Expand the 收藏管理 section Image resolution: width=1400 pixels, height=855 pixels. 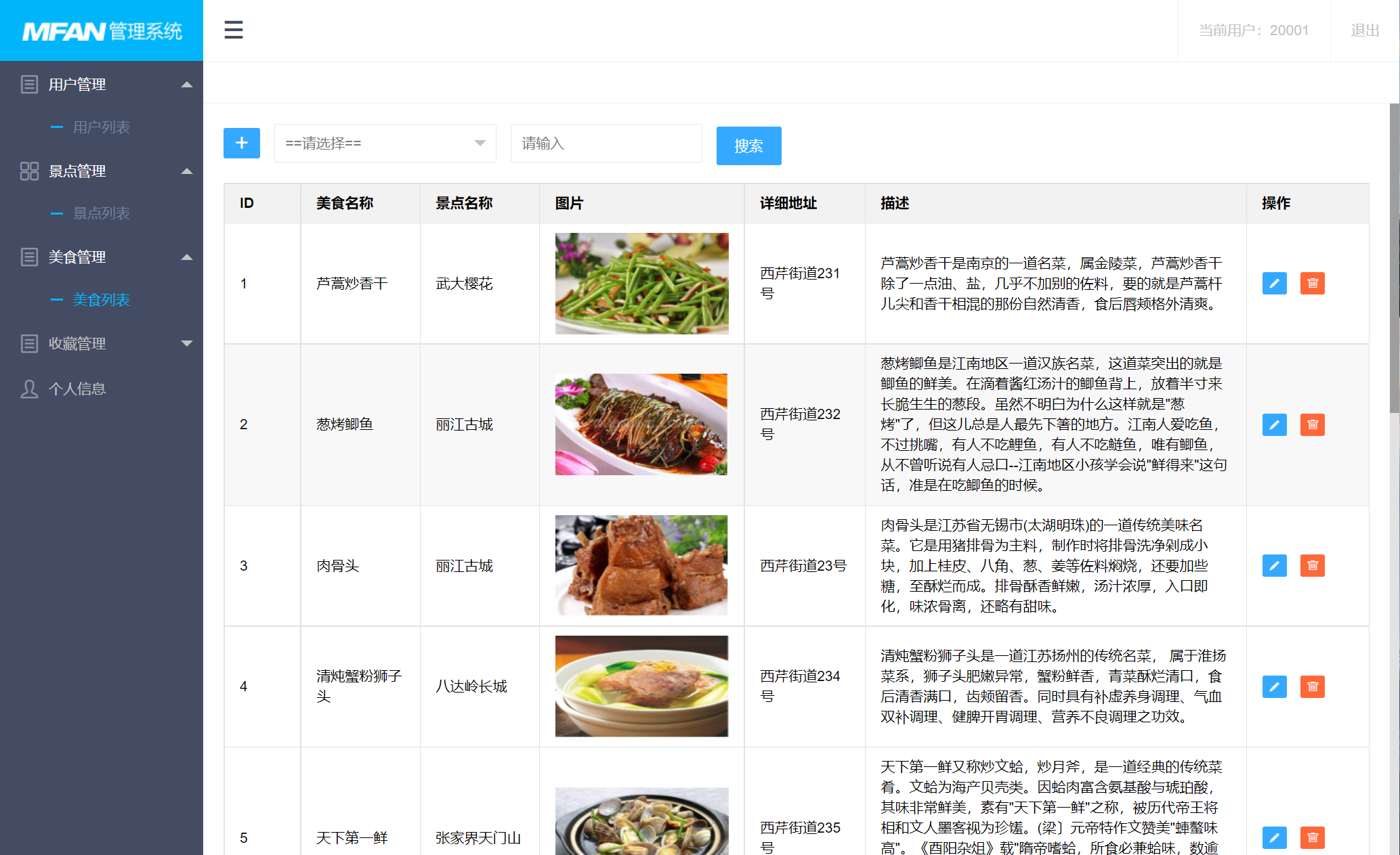click(186, 344)
